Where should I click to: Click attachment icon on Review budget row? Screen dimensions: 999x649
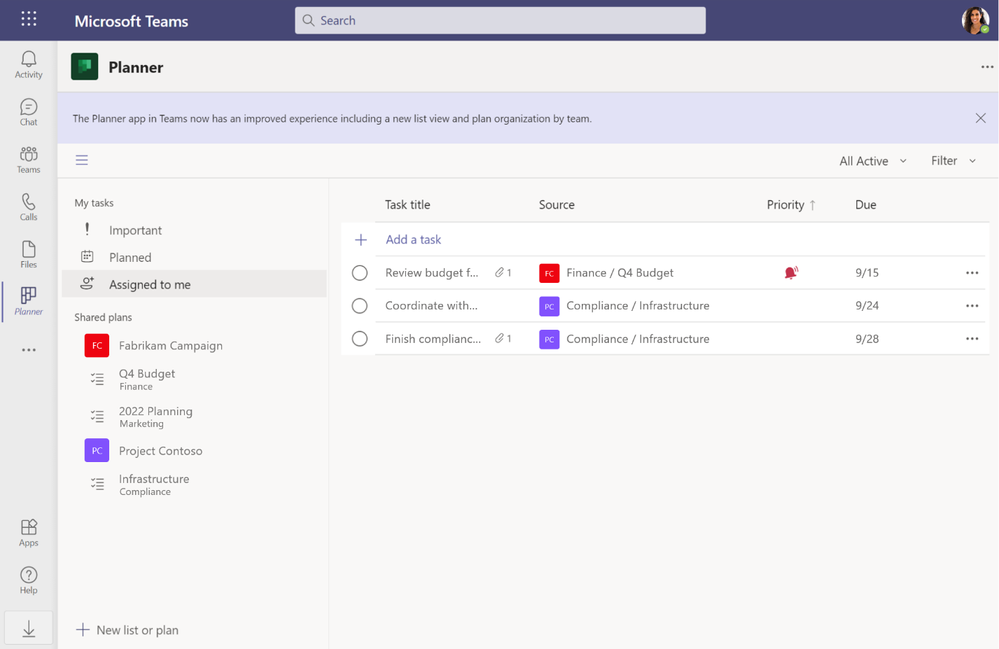(500, 273)
